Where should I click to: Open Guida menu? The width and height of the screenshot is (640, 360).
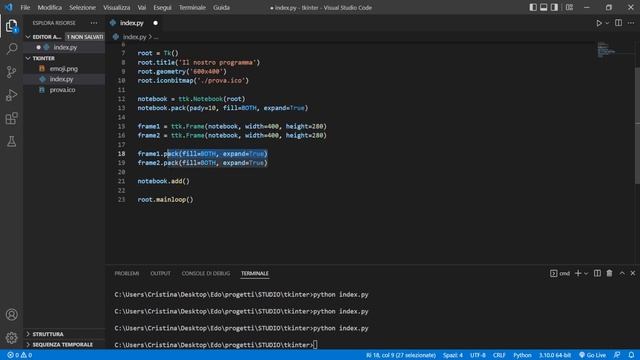click(x=221, y=7)
